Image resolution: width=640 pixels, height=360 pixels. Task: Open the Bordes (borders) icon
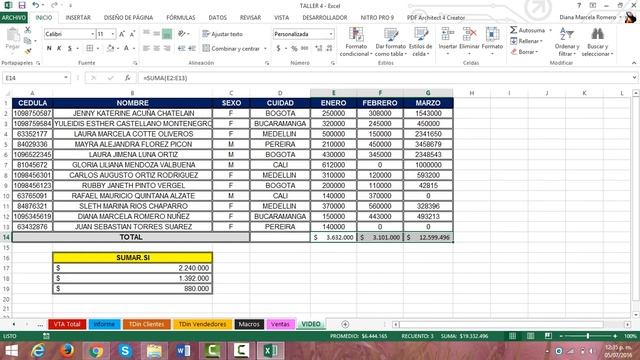[90, 48]
